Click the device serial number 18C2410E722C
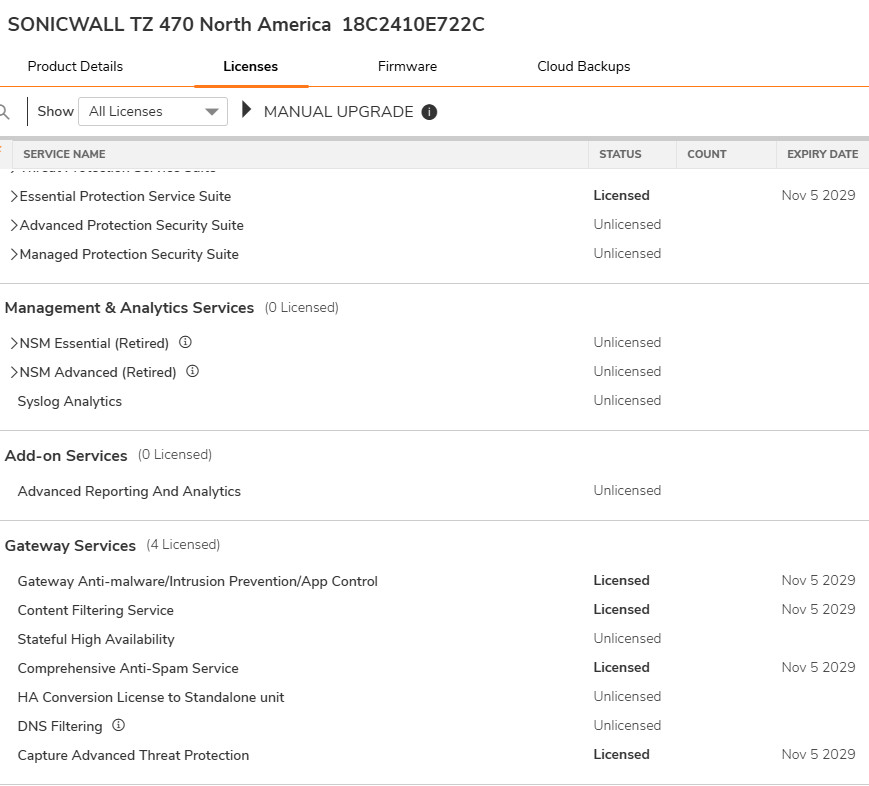The width and height of the screenshot is (869, 786). (x=413, y=24)
